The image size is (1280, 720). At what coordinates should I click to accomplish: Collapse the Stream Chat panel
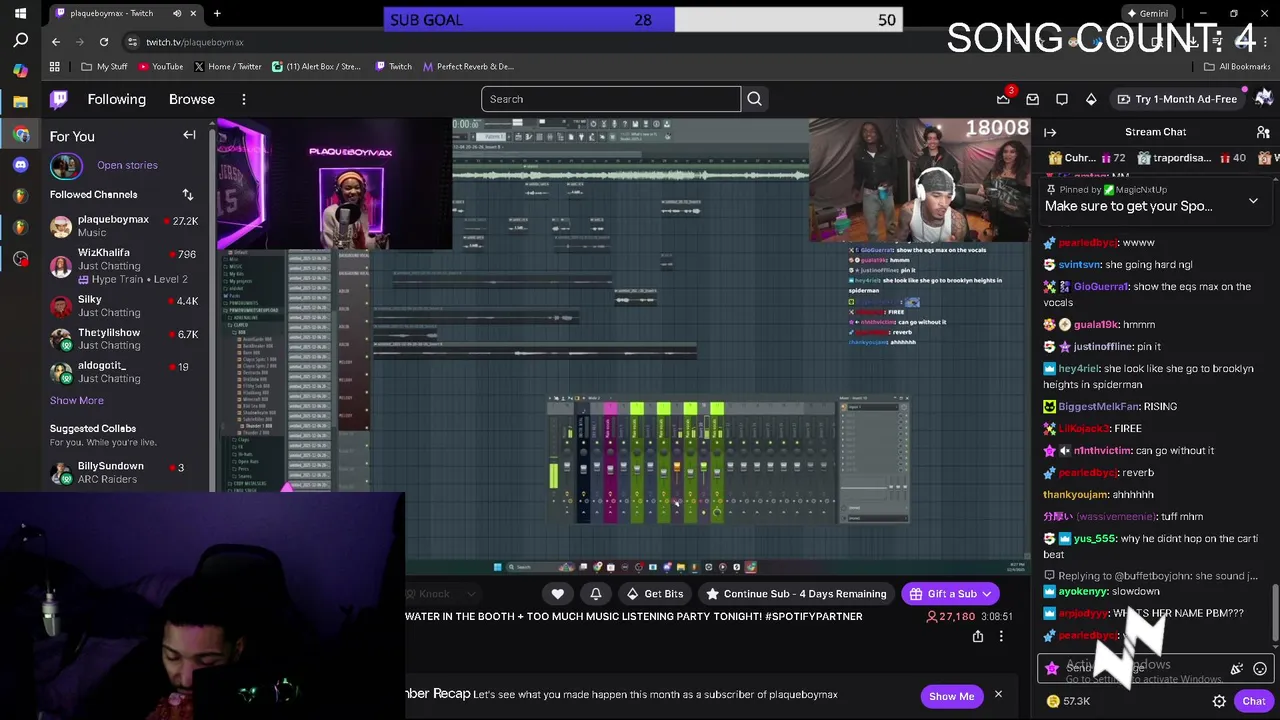(x=1049, y=132)
